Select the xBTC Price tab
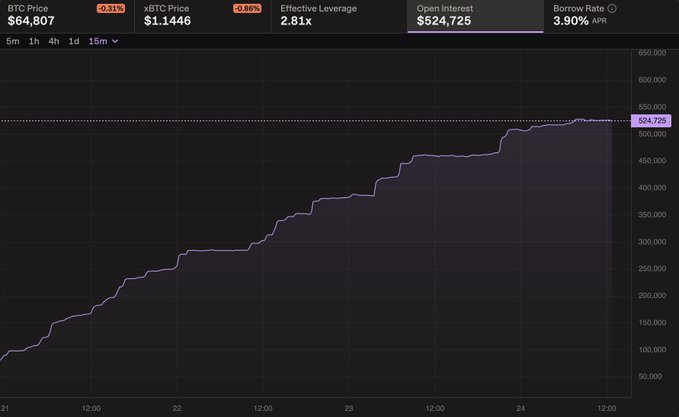679x417 pixels. pyautogui.click(x=203, y=16)
